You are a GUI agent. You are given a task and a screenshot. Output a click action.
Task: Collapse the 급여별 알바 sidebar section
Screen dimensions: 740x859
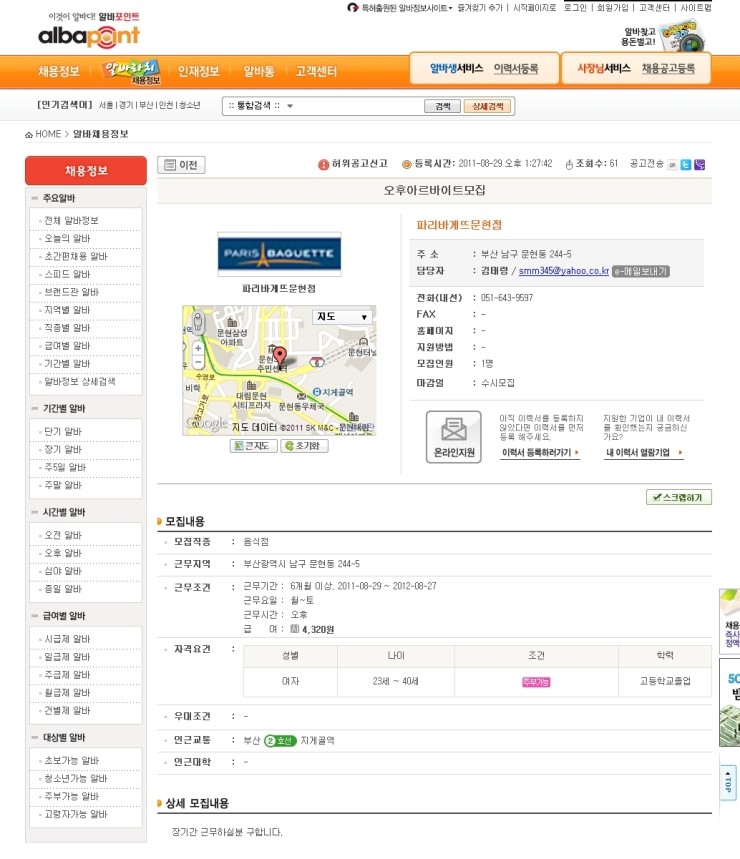(35, 616)
